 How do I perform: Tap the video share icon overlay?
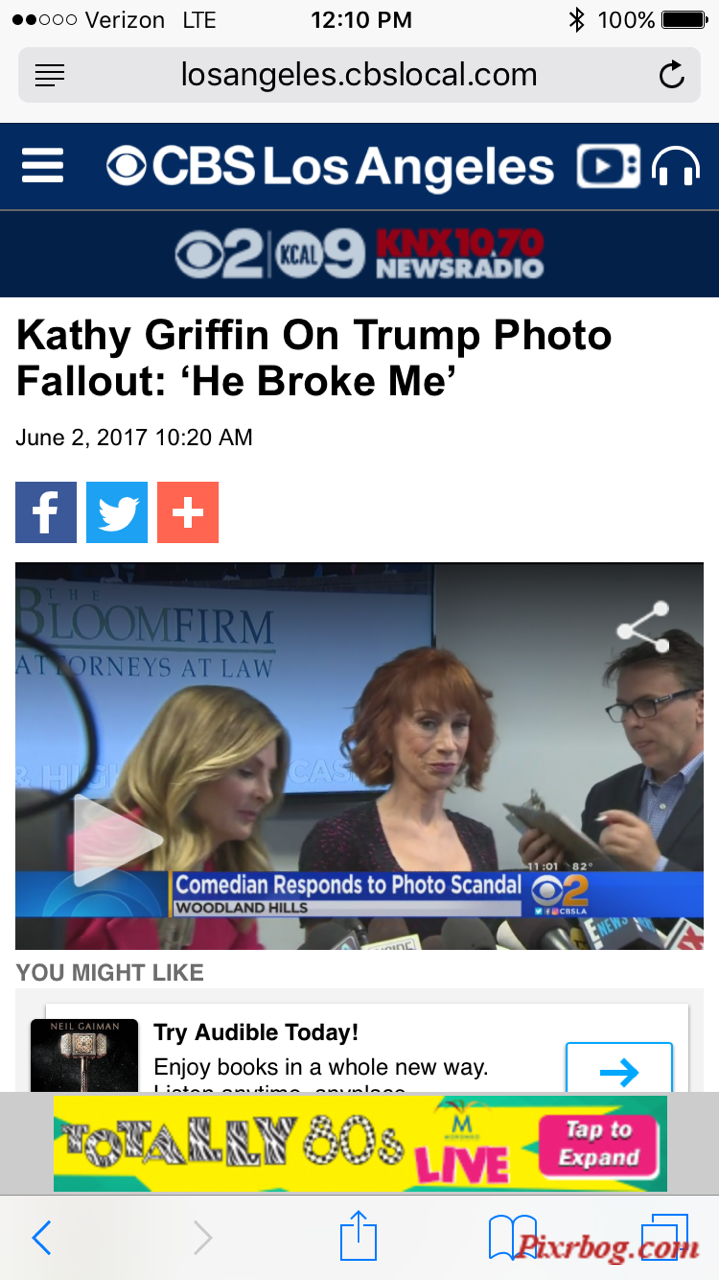click(643, 627)
